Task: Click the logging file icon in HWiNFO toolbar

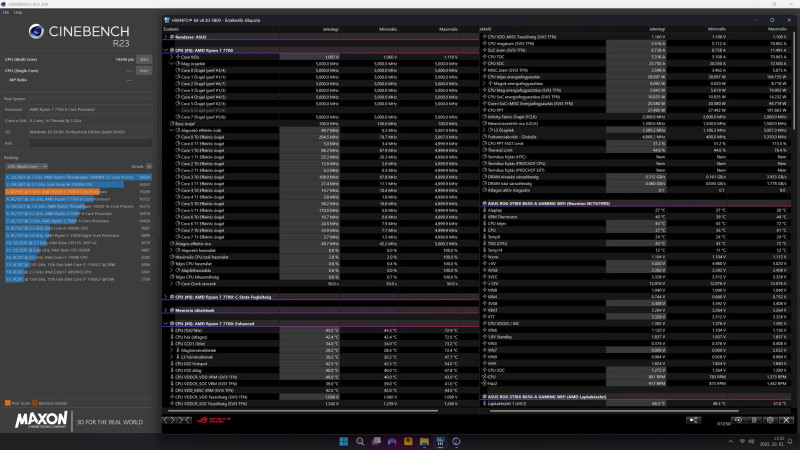Action: pyautogui.click(x=754, y=420)
